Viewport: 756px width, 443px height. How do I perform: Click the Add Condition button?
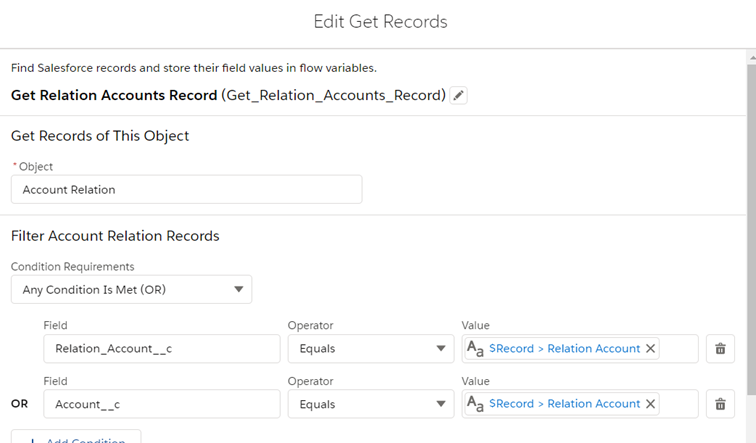76,440
